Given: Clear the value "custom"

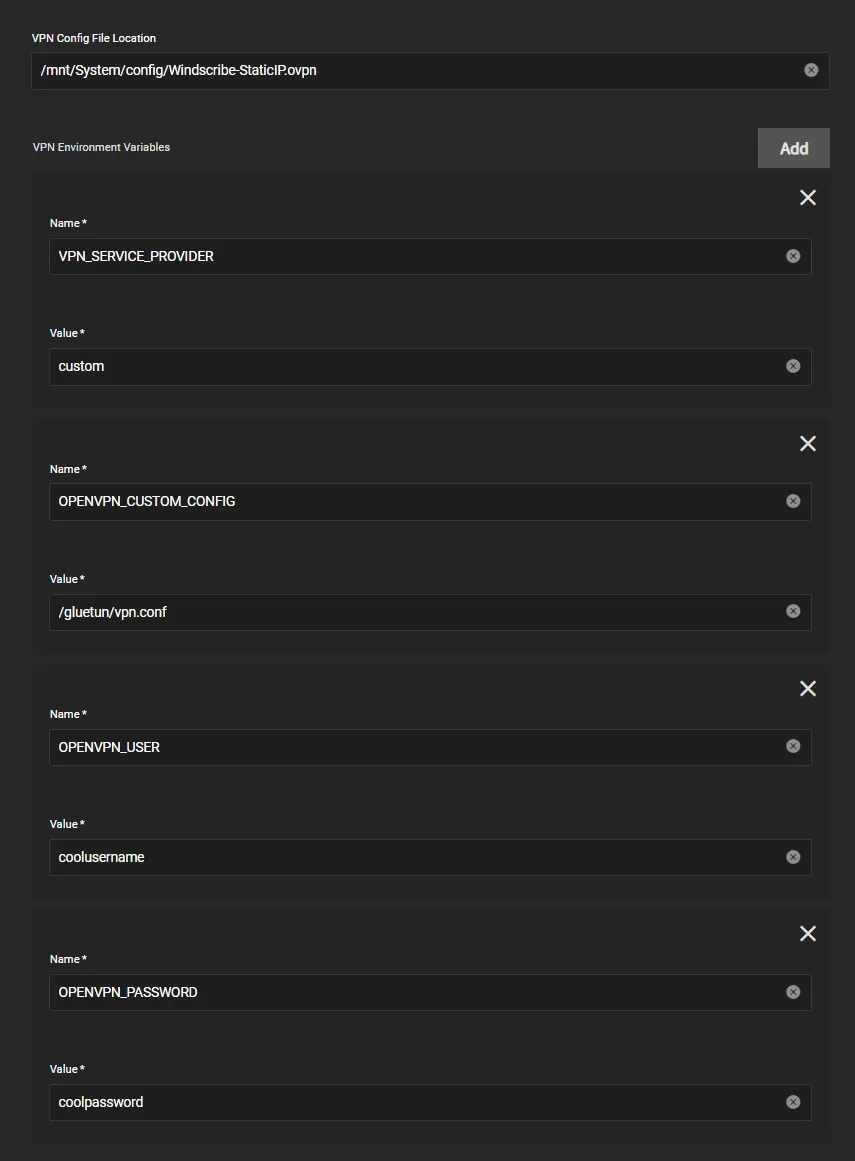Looking at the screenshot, I should pos(793,366).
